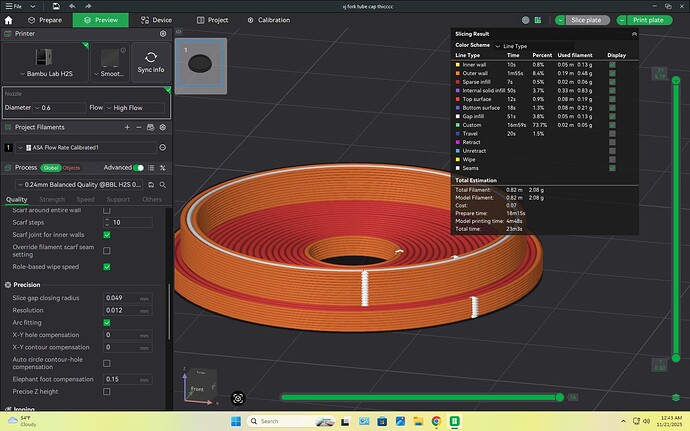
Task: Open Slice plate dropdown arrow
Action: coord(560,20)
